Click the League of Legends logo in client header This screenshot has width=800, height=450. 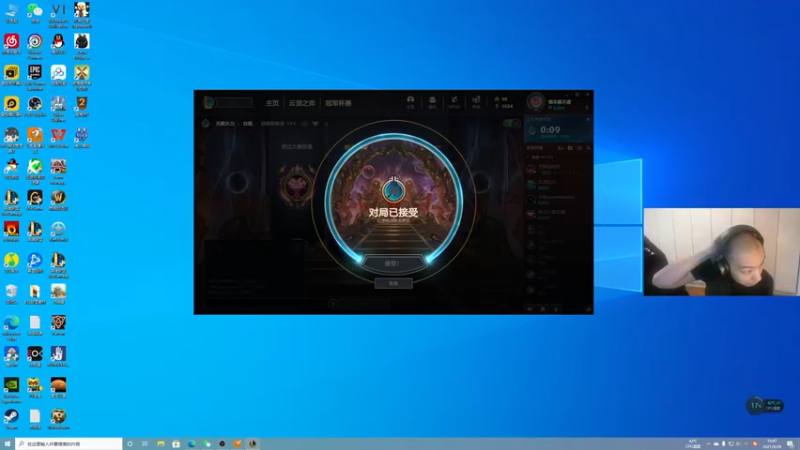point(209,103)
